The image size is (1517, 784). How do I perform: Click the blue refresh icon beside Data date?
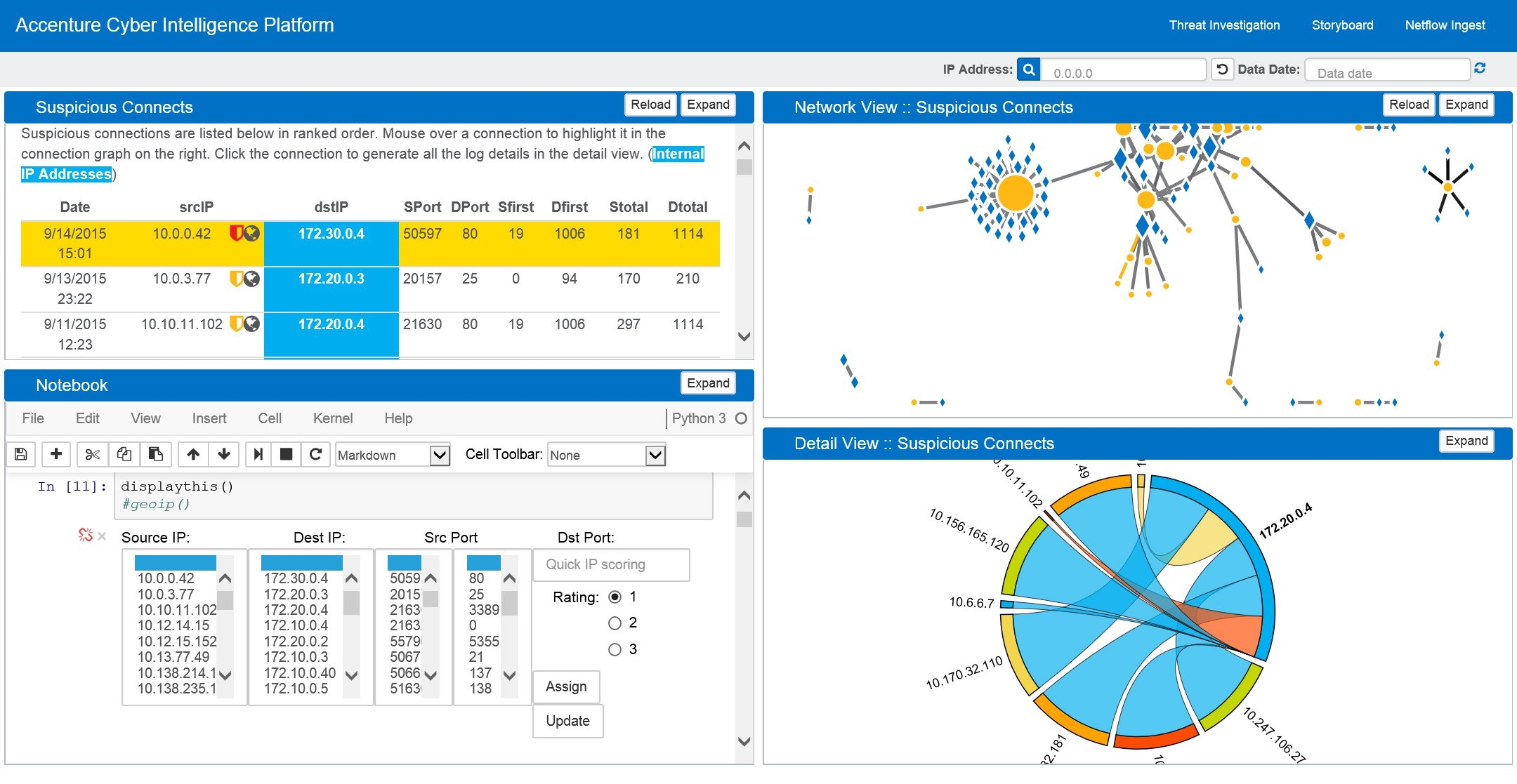[1480, 68]
